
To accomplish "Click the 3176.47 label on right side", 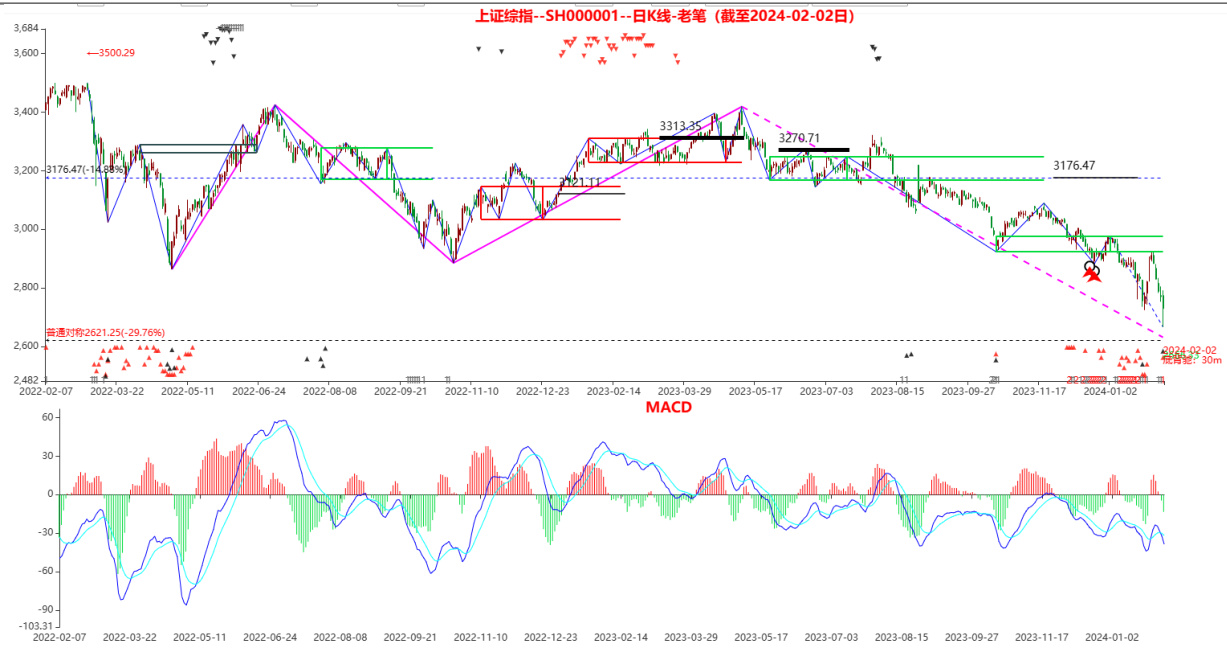I will [x=1074, y=165].
